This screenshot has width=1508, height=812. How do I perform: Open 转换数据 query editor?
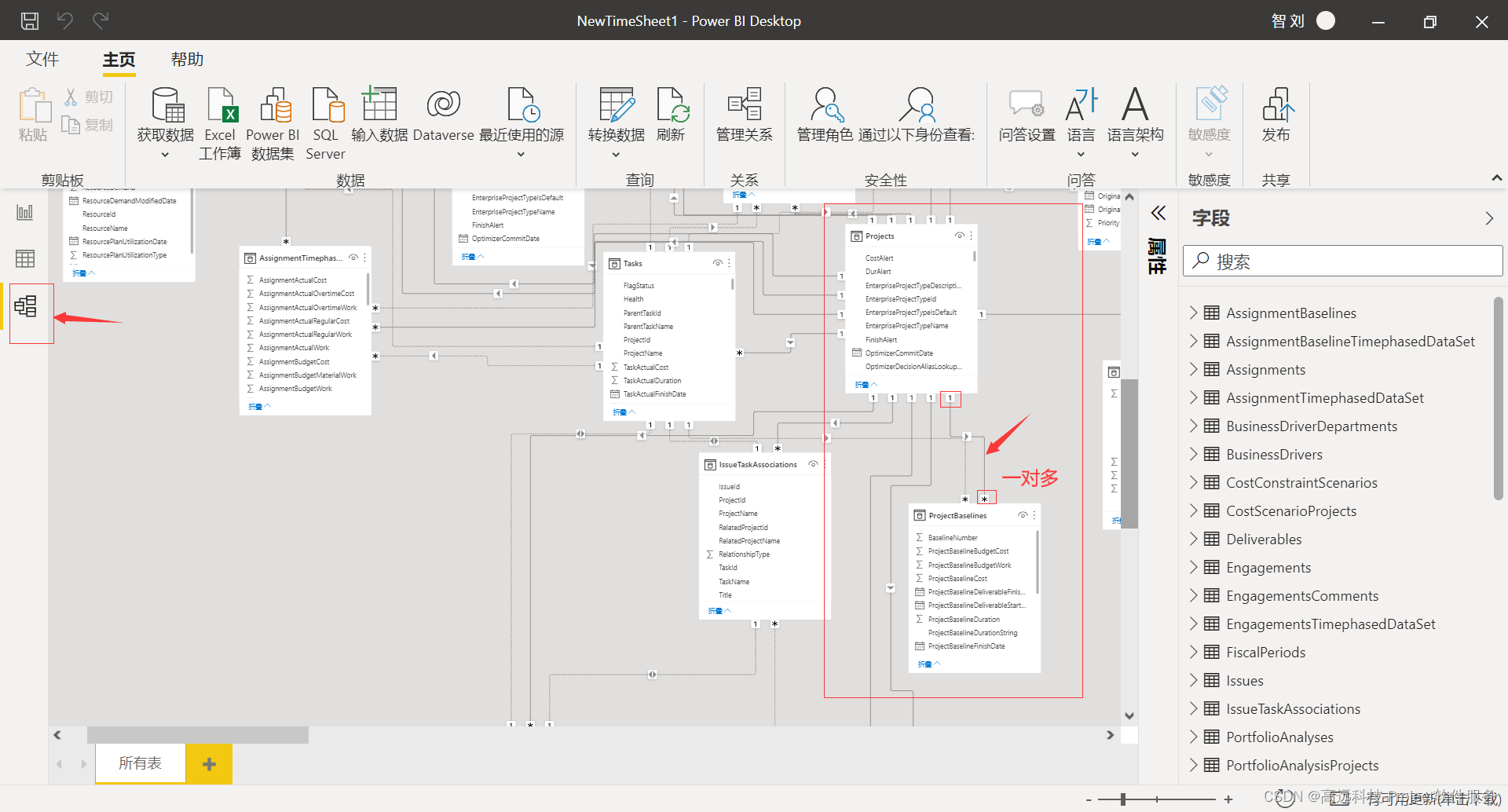616,123
